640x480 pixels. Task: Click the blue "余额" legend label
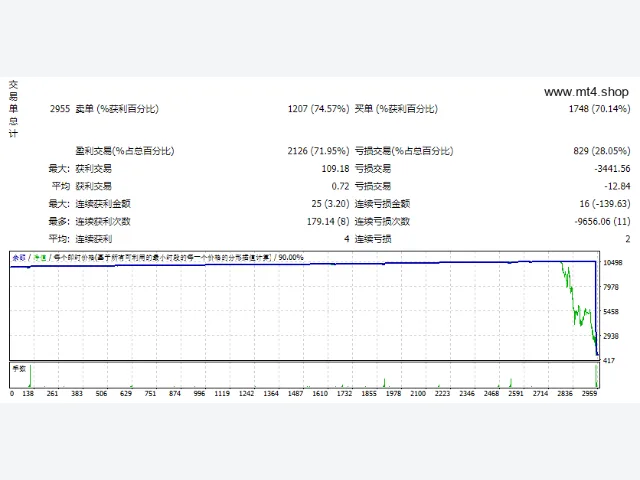pos(19,258)
